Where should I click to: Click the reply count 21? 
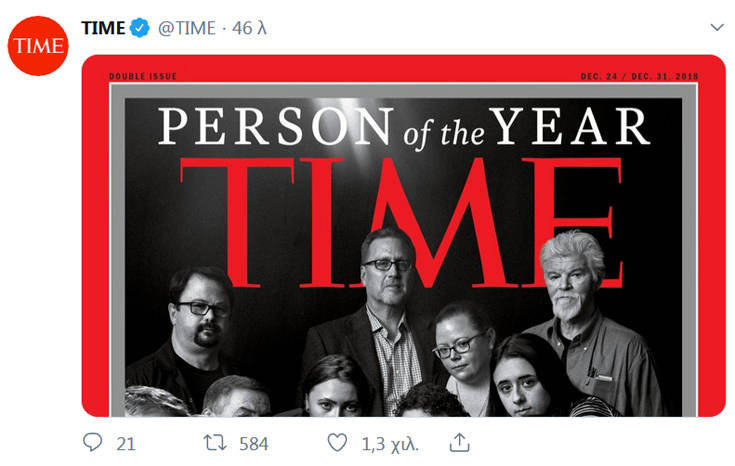125,443
